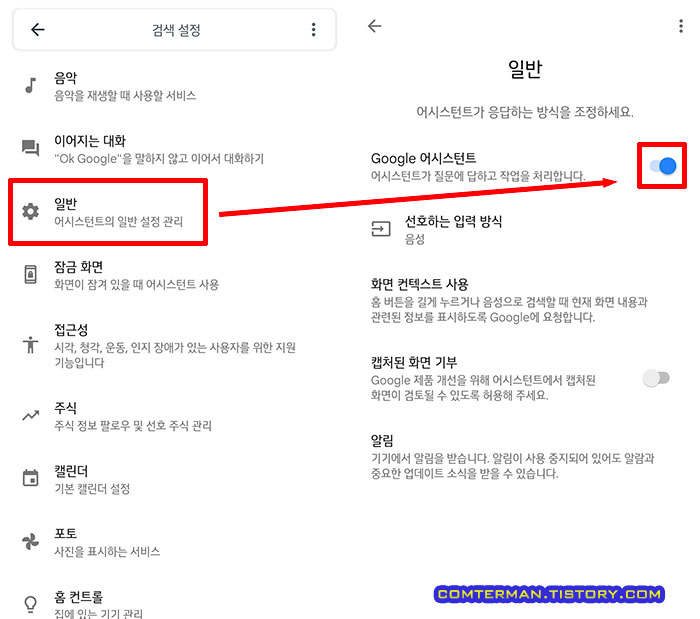Open overflow menu in 검색 설정 header

point(313,29)
